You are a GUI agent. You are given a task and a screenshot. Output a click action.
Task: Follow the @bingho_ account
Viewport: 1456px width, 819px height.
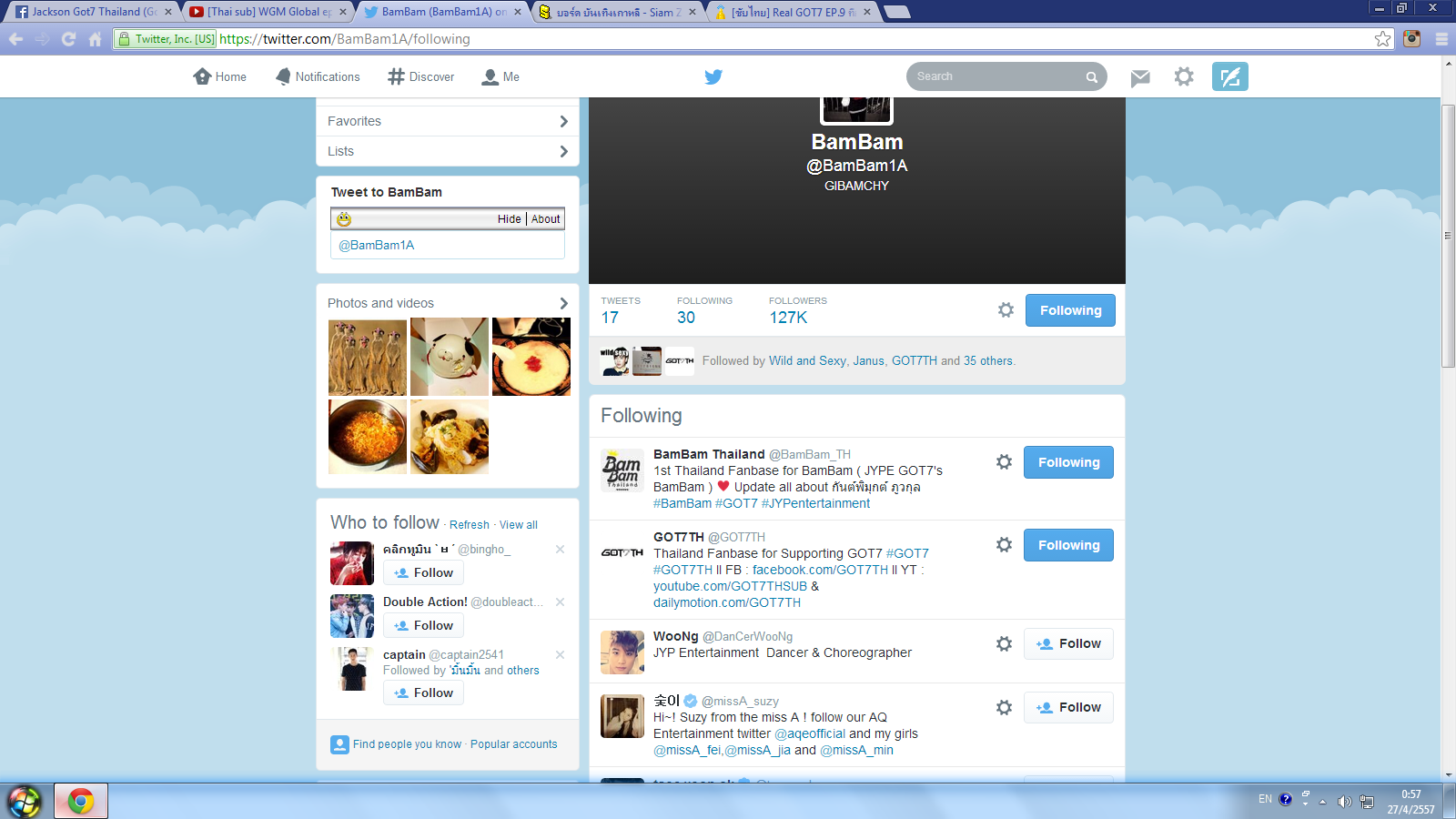point(423,572)
